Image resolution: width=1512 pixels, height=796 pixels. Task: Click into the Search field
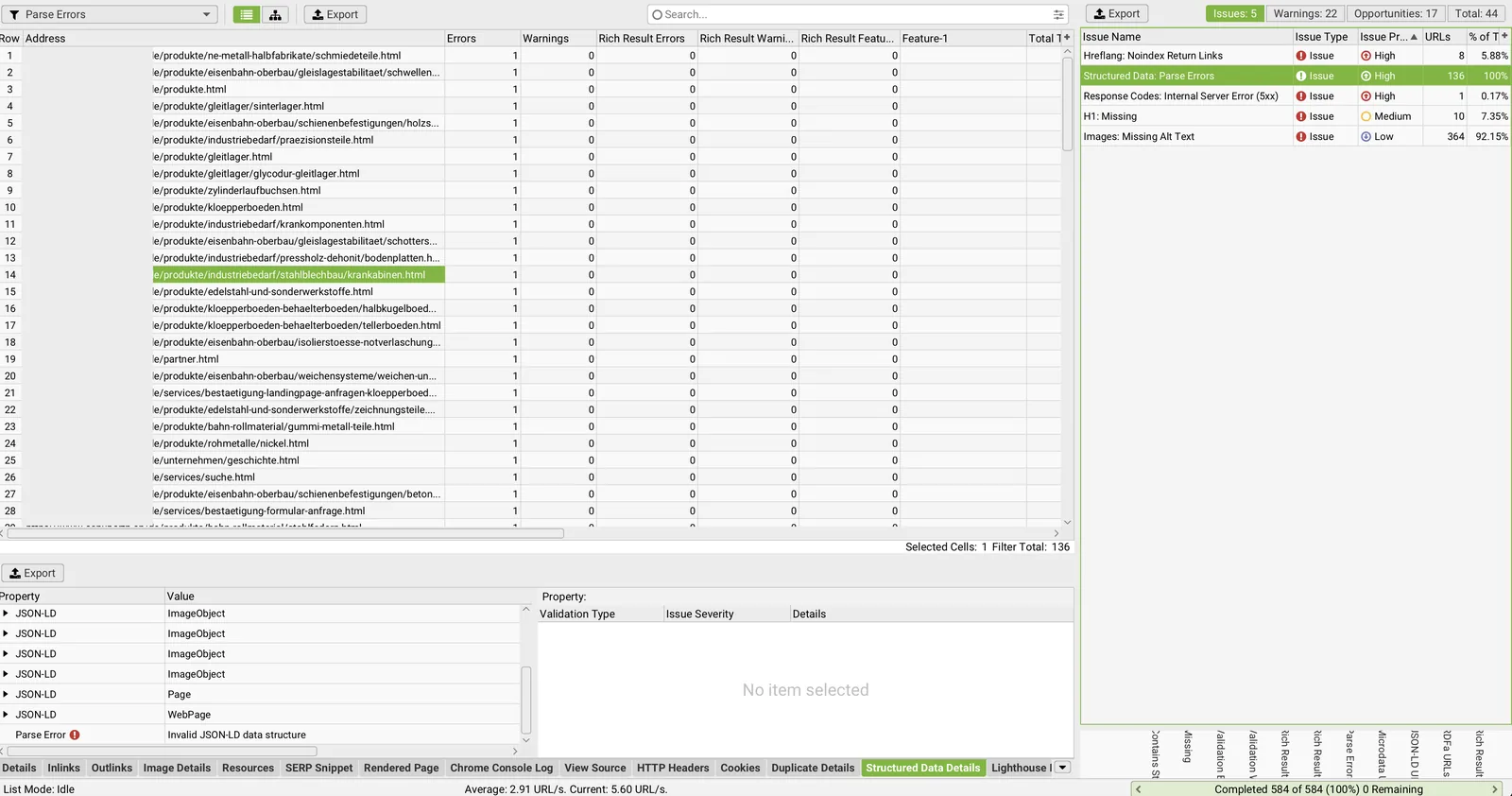point(850,14)
